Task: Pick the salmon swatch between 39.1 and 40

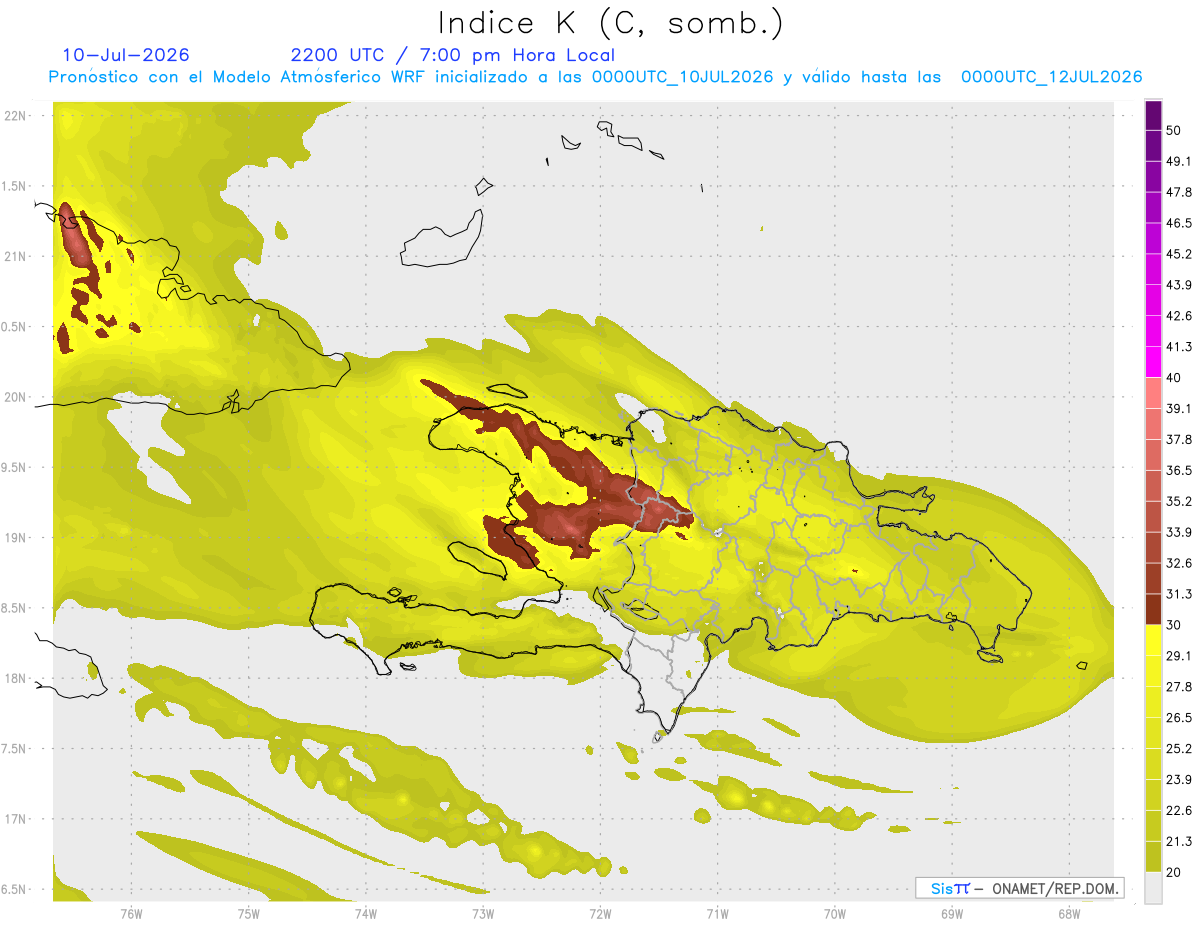Action: 1153,393
